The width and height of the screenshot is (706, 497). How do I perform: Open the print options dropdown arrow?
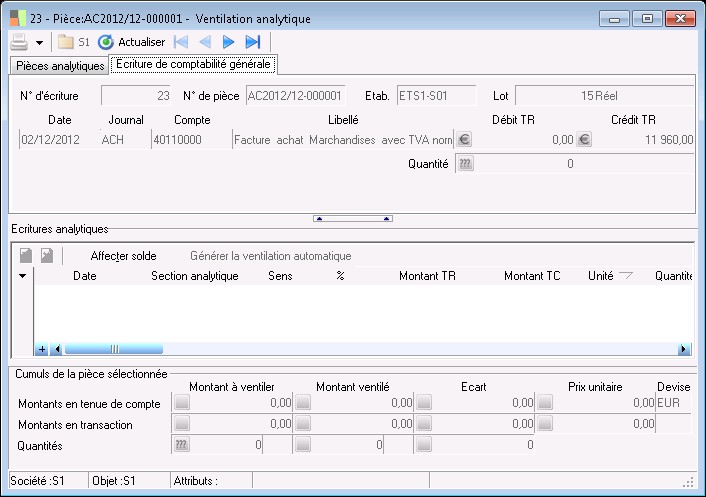[x=39, y=43]
